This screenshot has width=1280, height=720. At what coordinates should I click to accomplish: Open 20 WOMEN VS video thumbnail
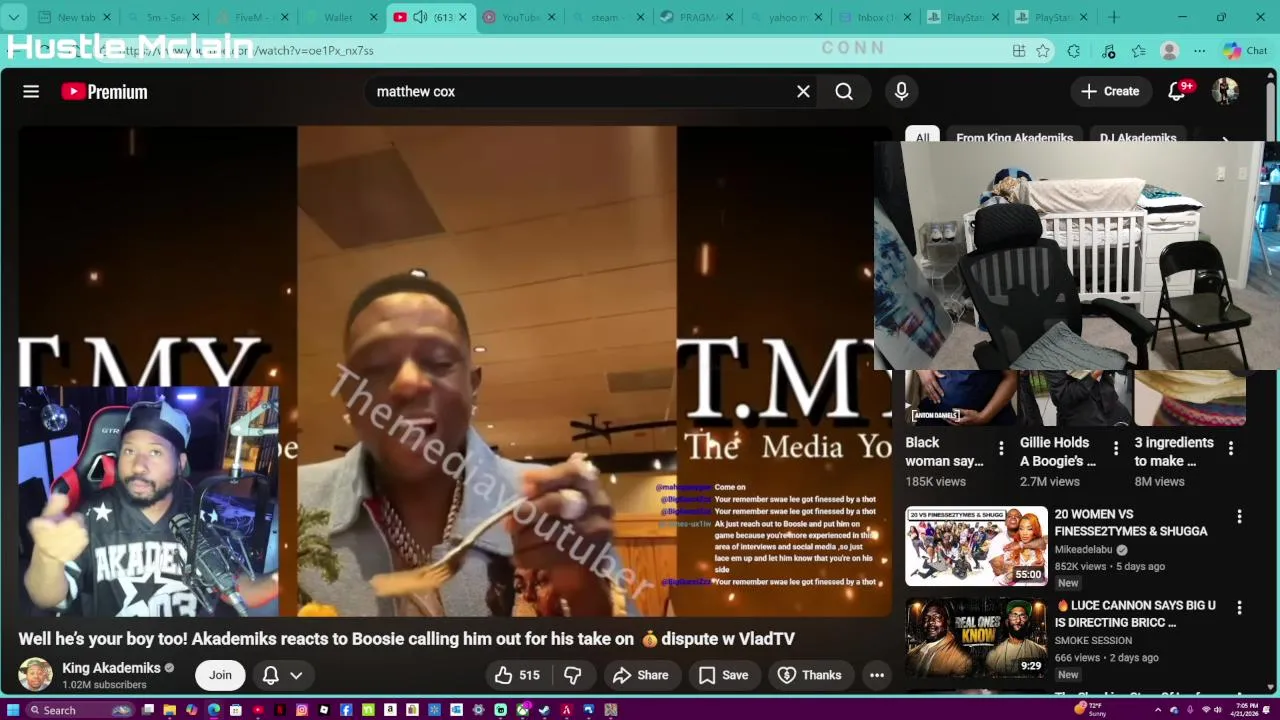tap(976, 546)
